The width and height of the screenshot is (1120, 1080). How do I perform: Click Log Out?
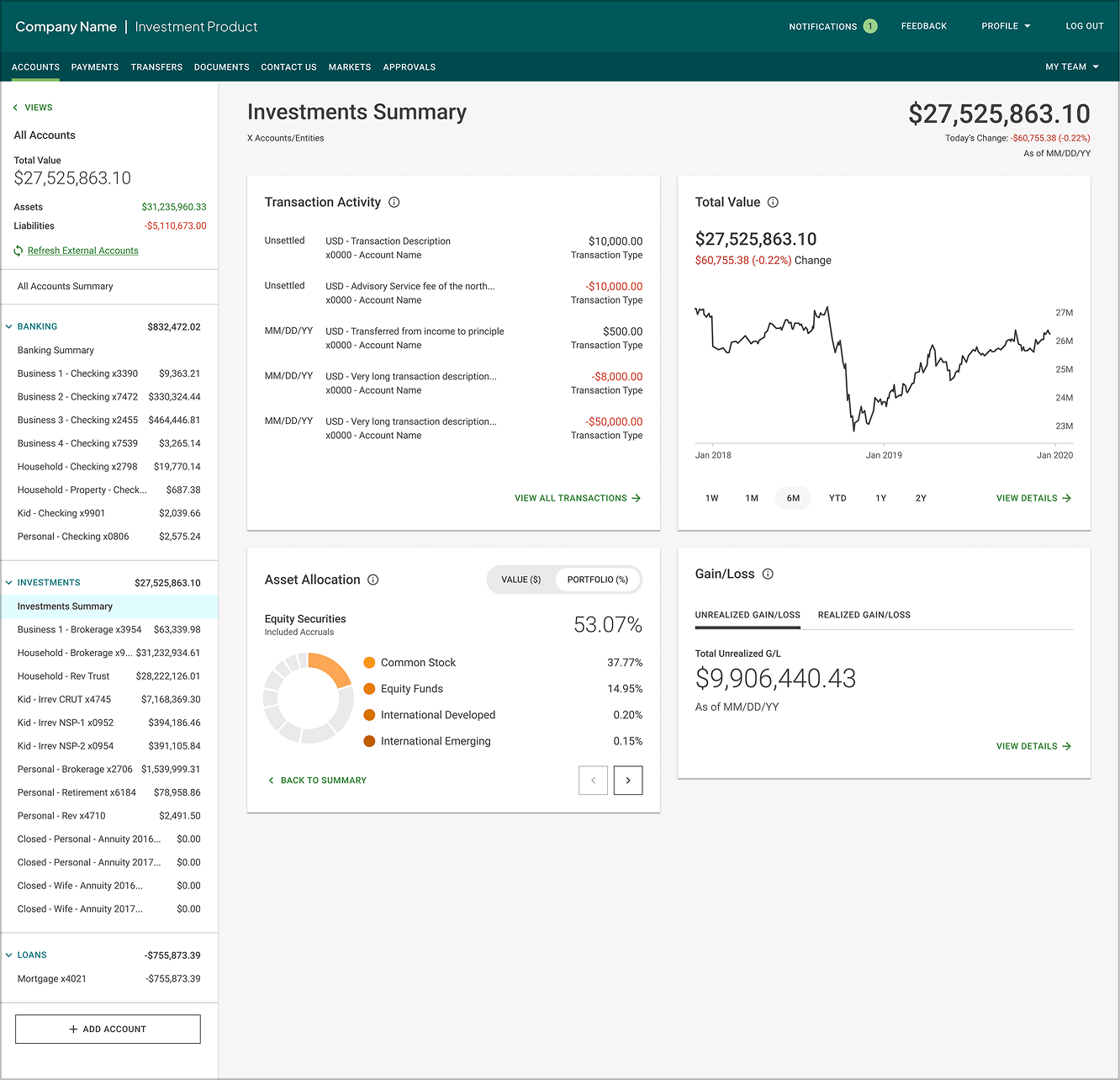click(x=1085, y=26)
